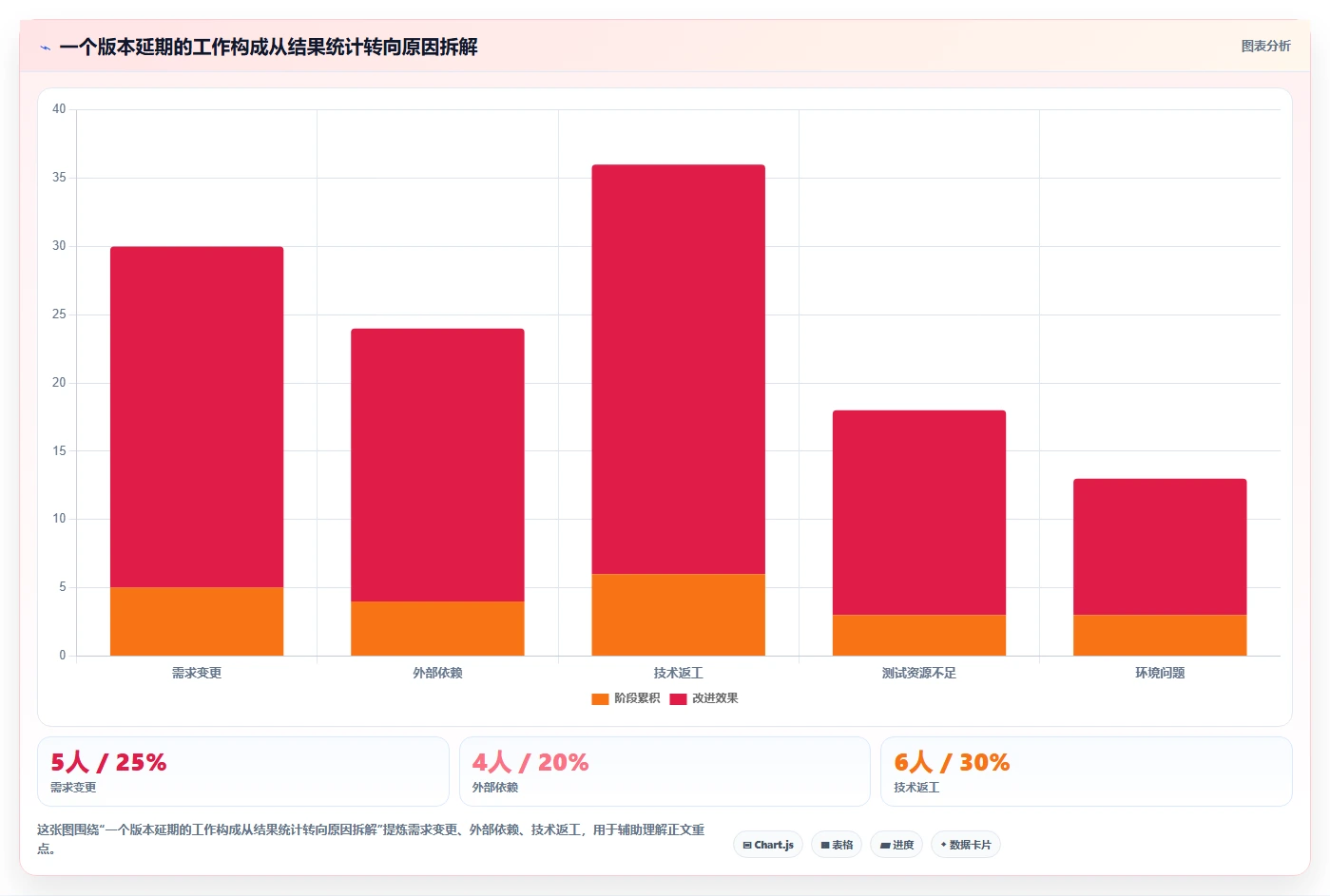Open the 4人 / 20% data card
Viewport: 1330px width, 896px height.
pyautogui.click(x=665, y=772)
